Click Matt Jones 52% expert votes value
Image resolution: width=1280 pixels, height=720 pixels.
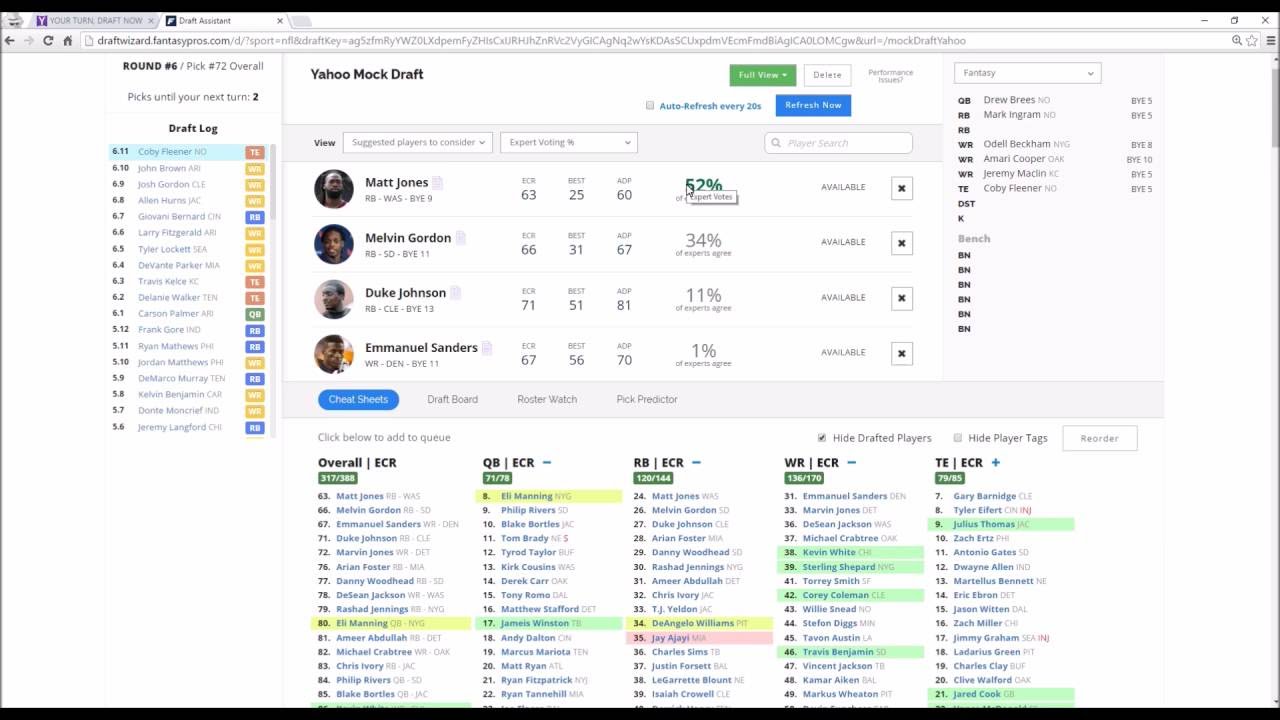point(703,186)
